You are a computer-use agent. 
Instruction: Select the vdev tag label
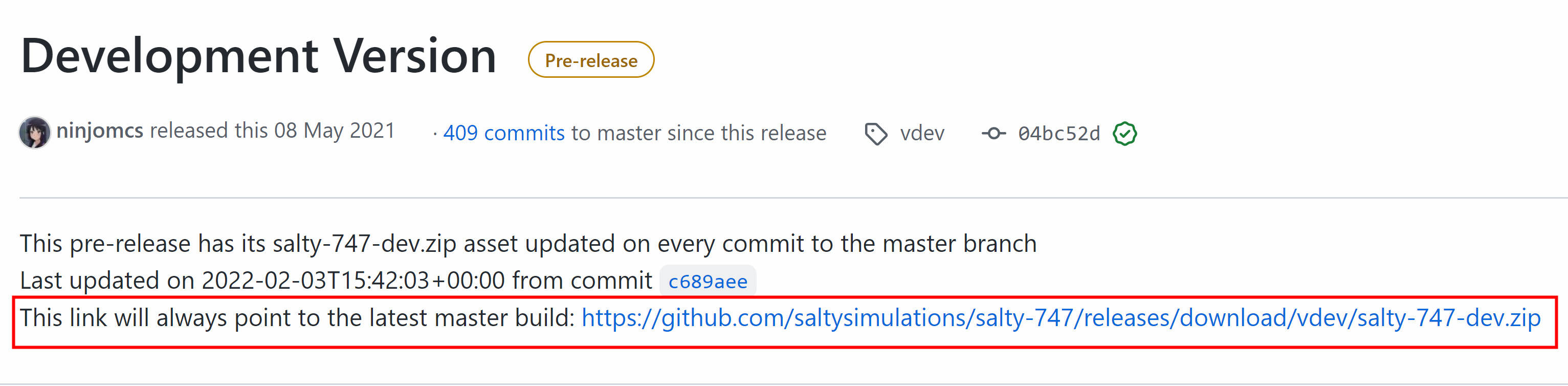921,133
